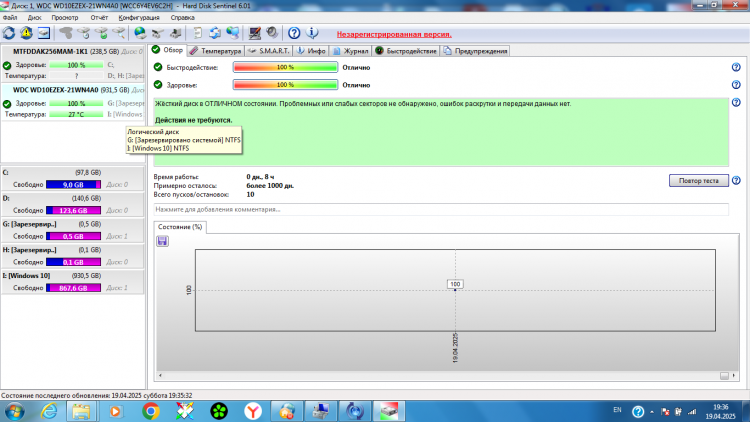Open Google Chrome from taskbar

[151, 411]
